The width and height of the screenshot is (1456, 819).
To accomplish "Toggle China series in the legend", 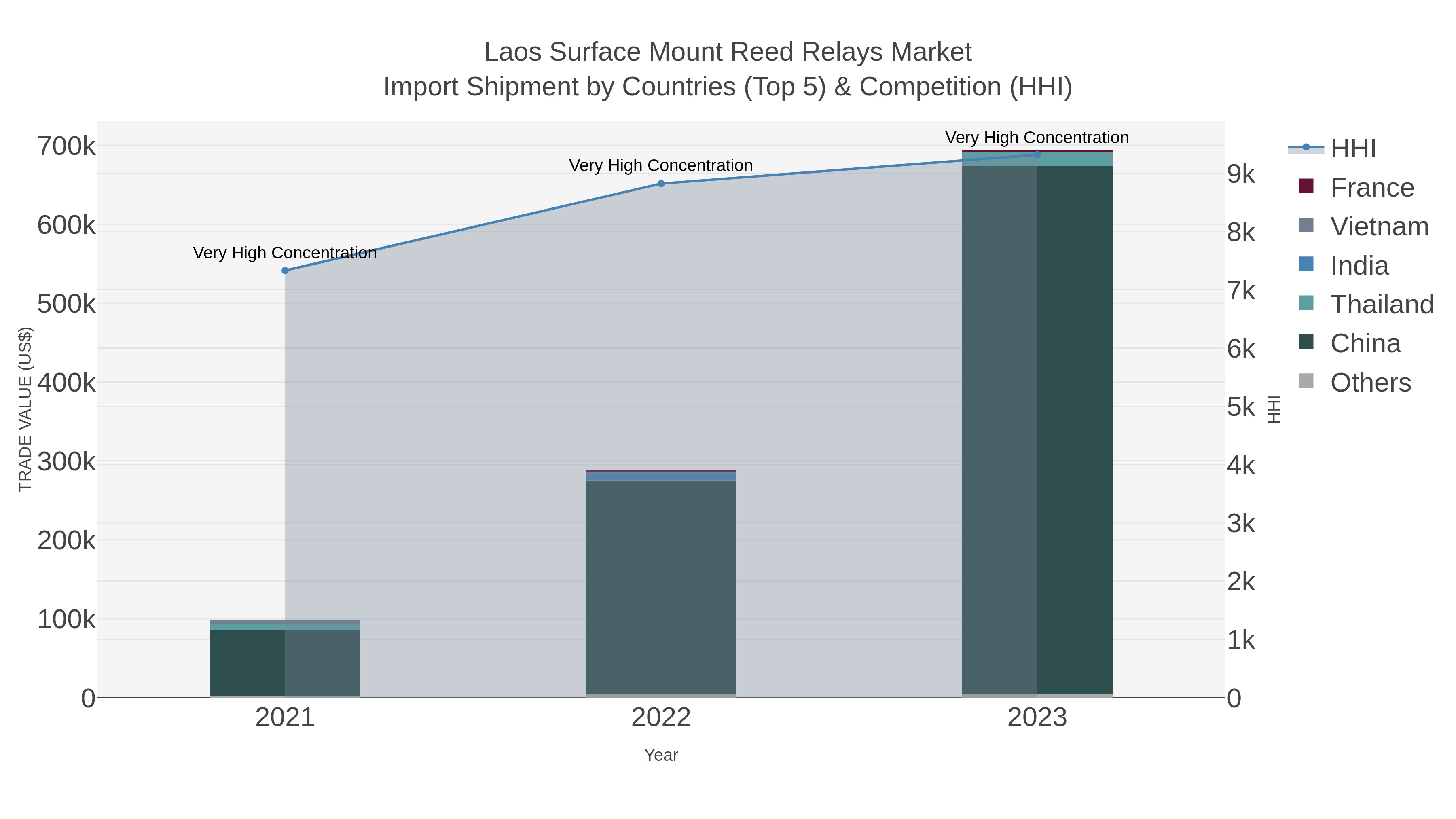I will coord(1350,343).
